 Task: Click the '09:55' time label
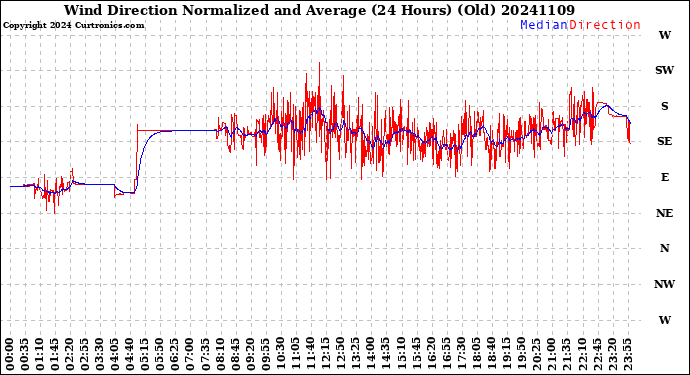tap(265, 354)
